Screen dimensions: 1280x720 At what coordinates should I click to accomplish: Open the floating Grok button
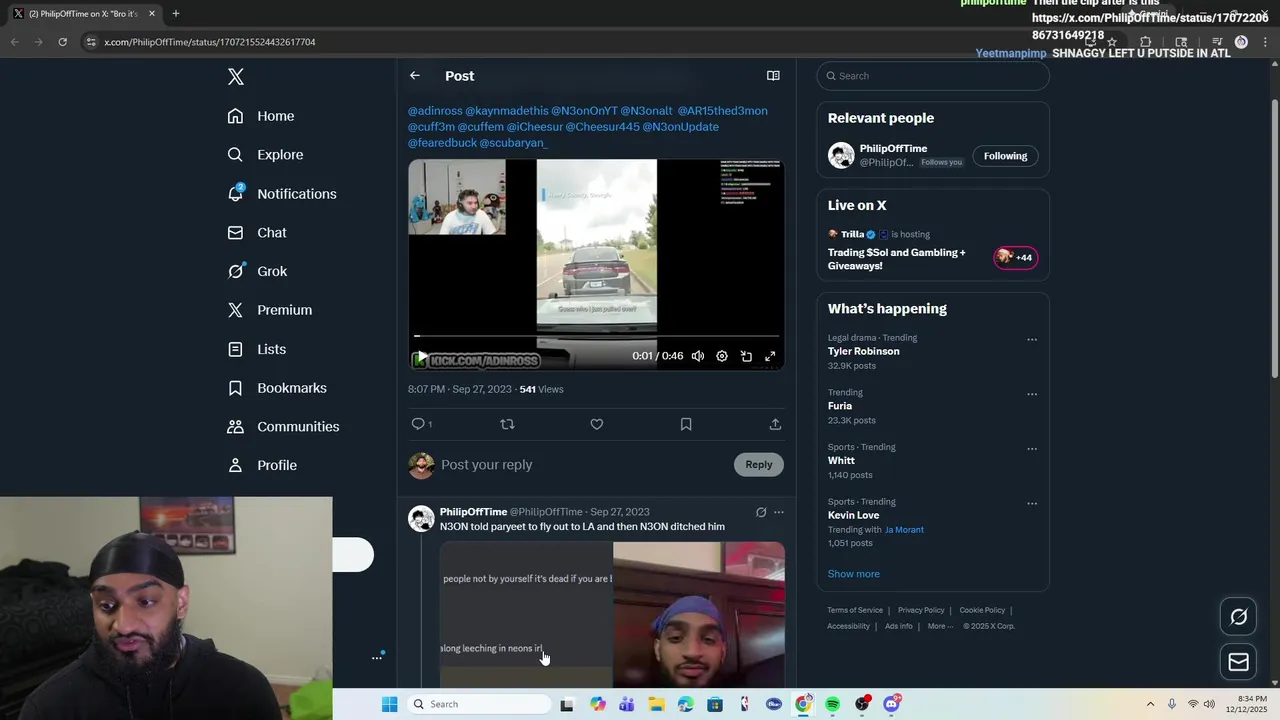(1238, 617)
